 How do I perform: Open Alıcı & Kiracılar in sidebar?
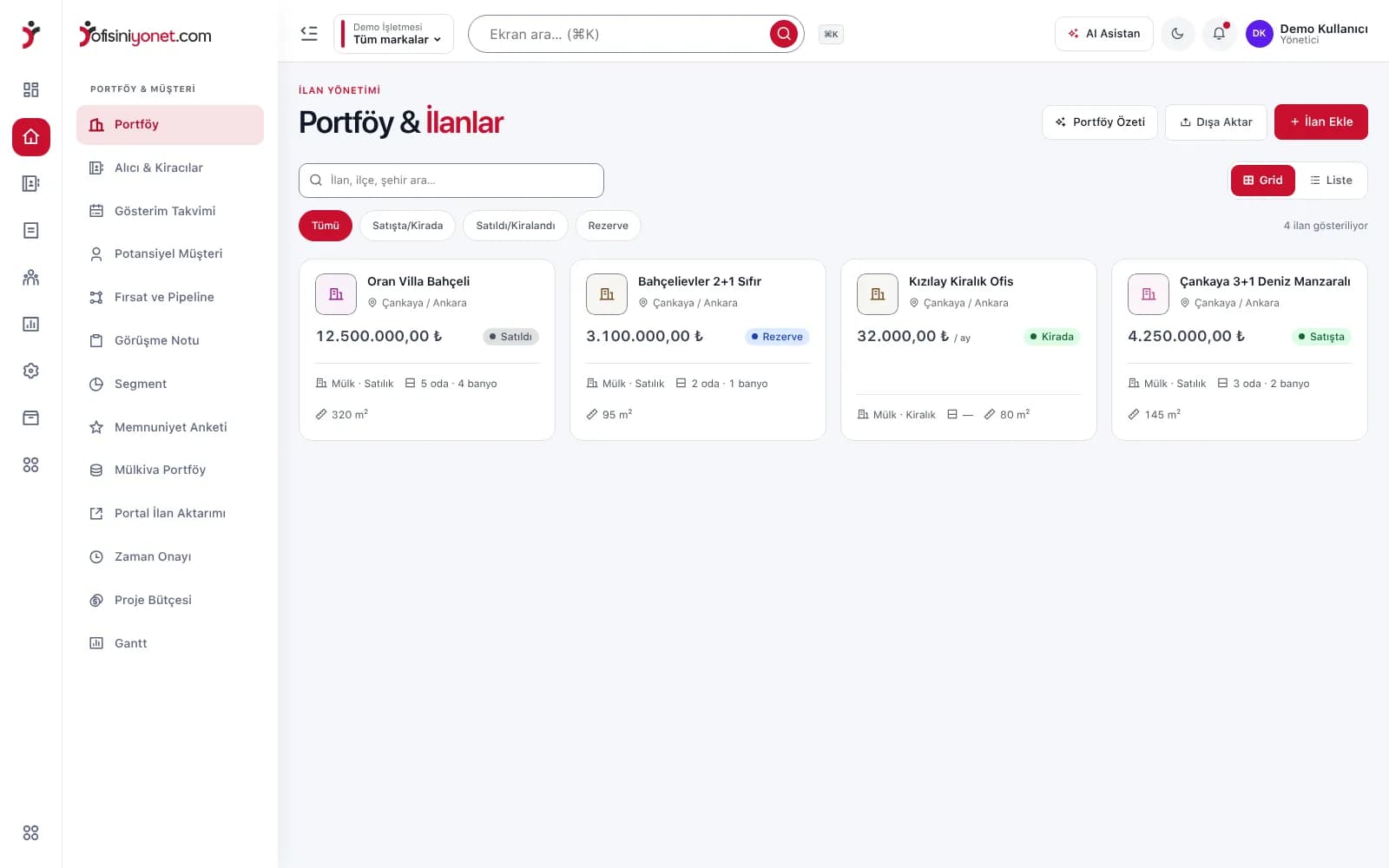coord(170,168)
